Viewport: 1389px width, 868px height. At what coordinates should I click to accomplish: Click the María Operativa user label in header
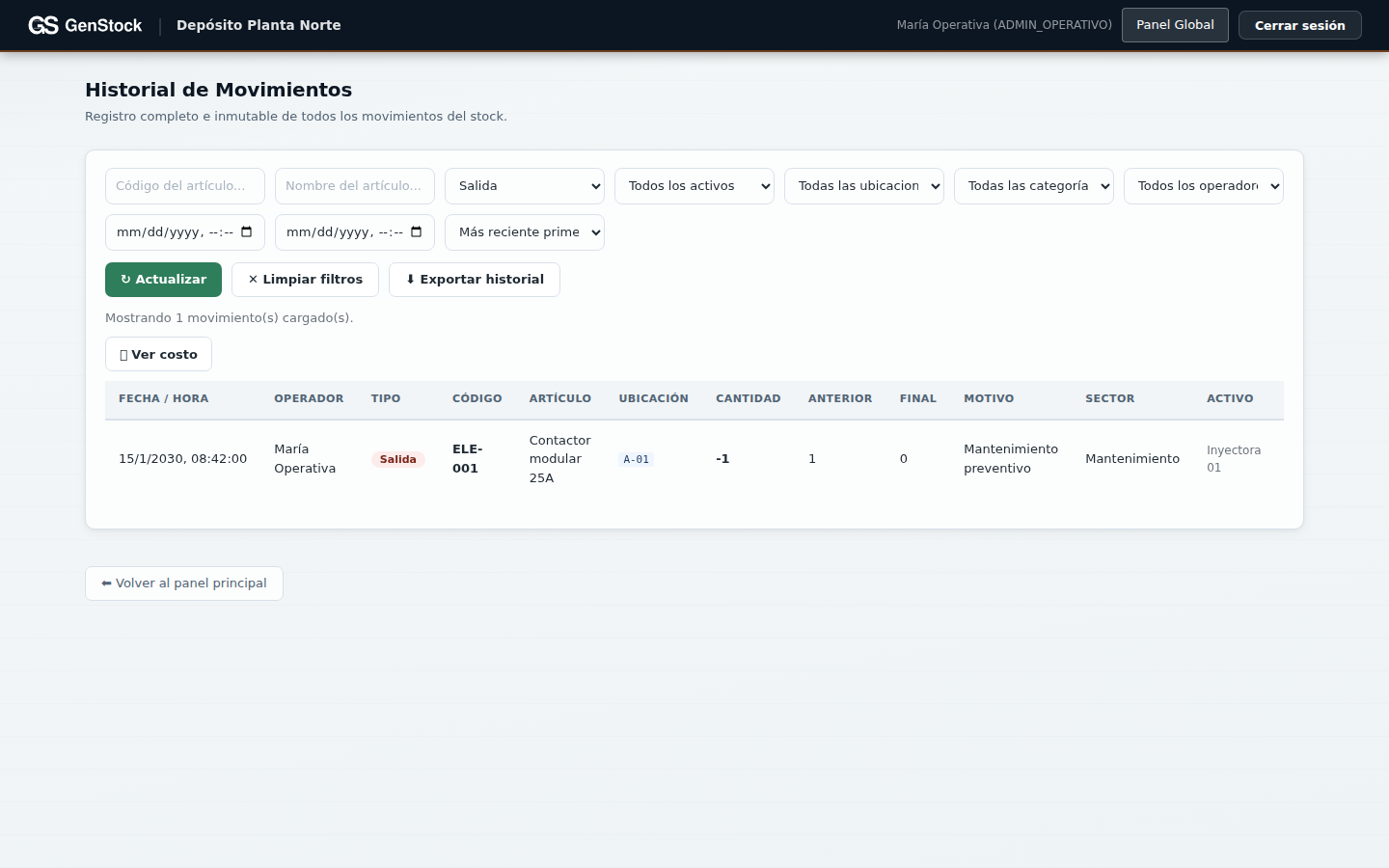point(1004,25)
